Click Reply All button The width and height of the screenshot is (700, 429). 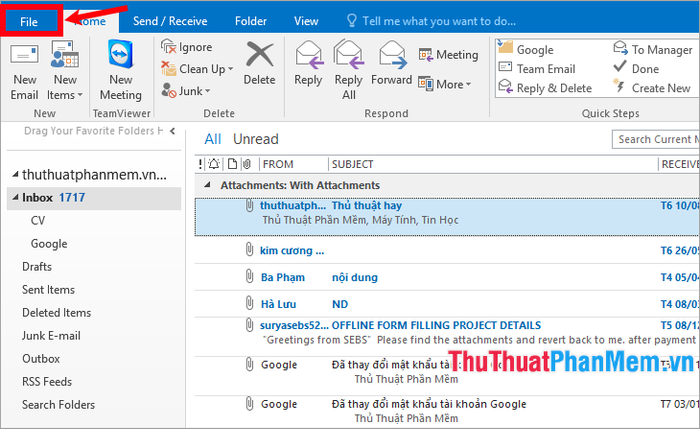tap(349, 70)
